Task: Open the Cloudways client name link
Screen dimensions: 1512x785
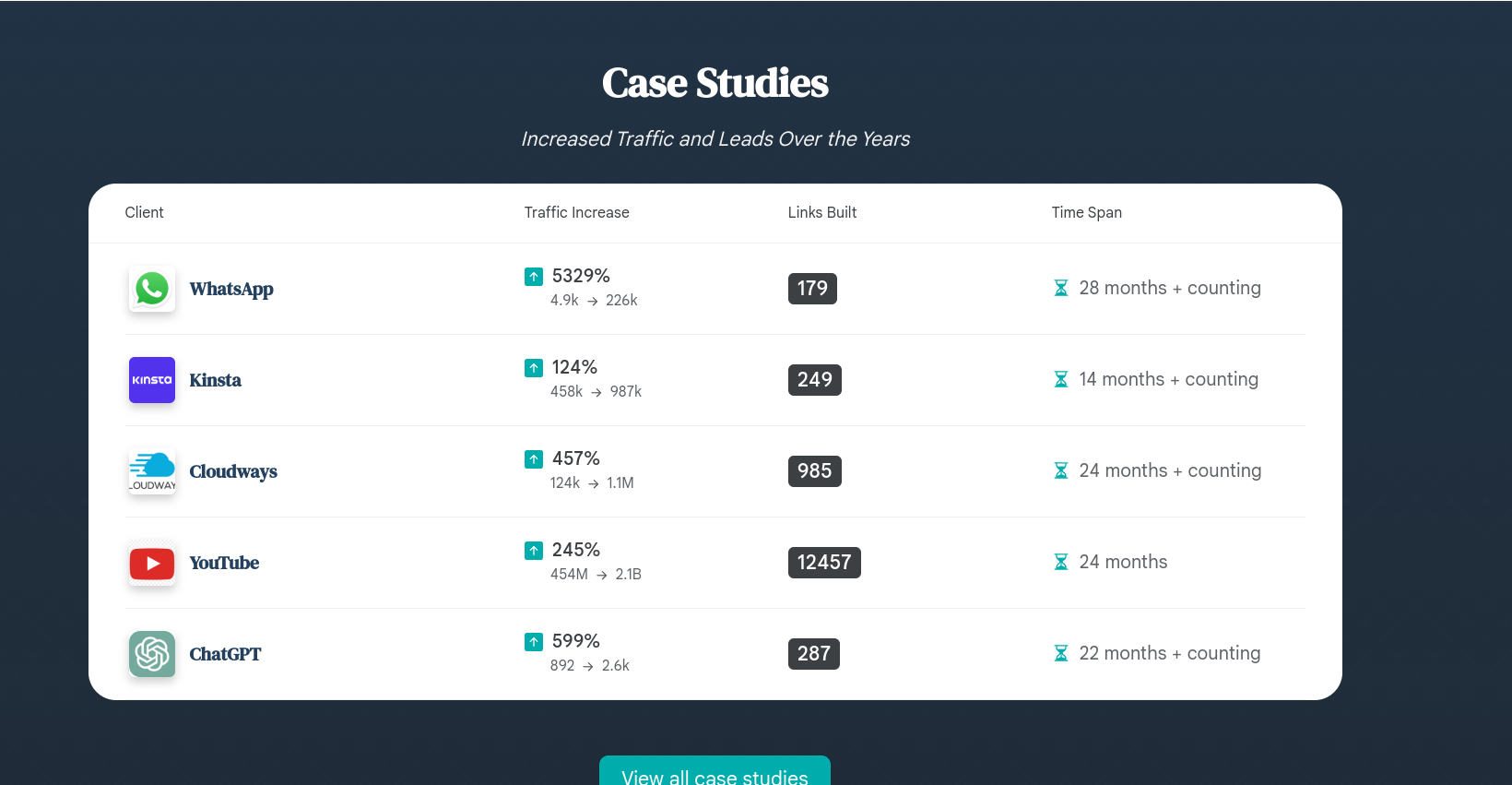Action: tap(233, 471)
